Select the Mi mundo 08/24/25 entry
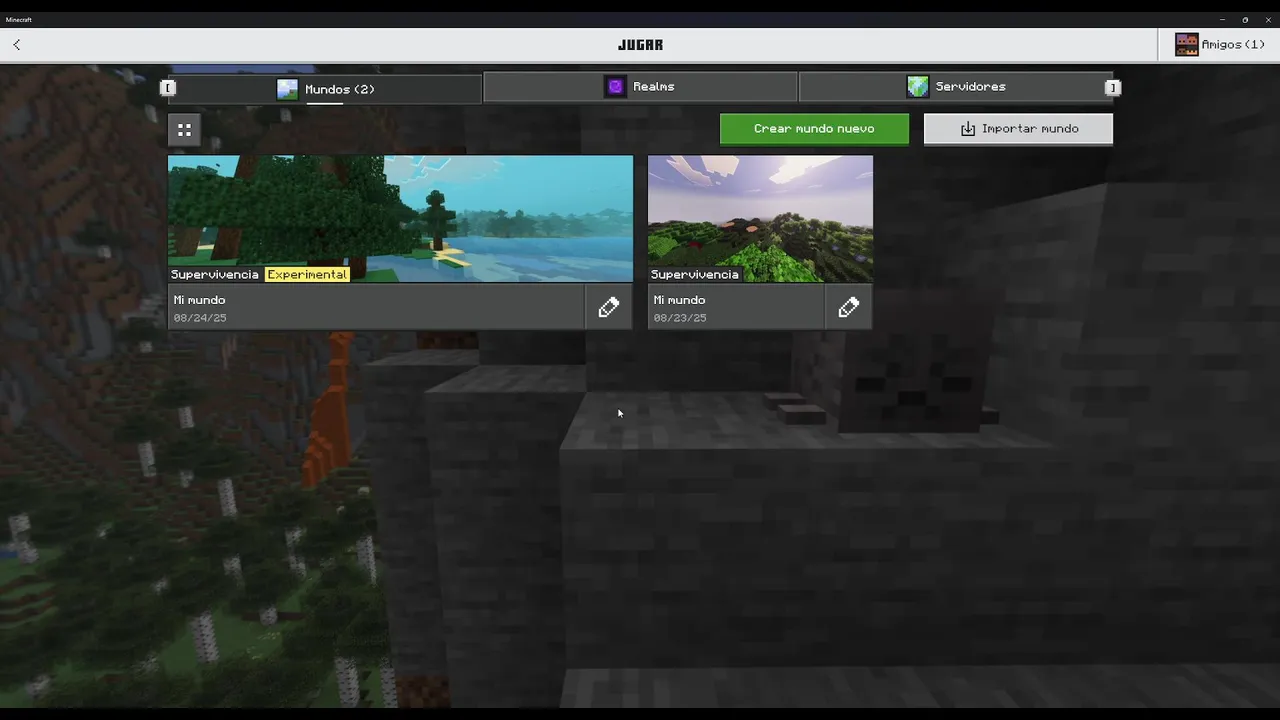Screen dimensions: 1280x720 pyautogui.click(x=376, y=308)
